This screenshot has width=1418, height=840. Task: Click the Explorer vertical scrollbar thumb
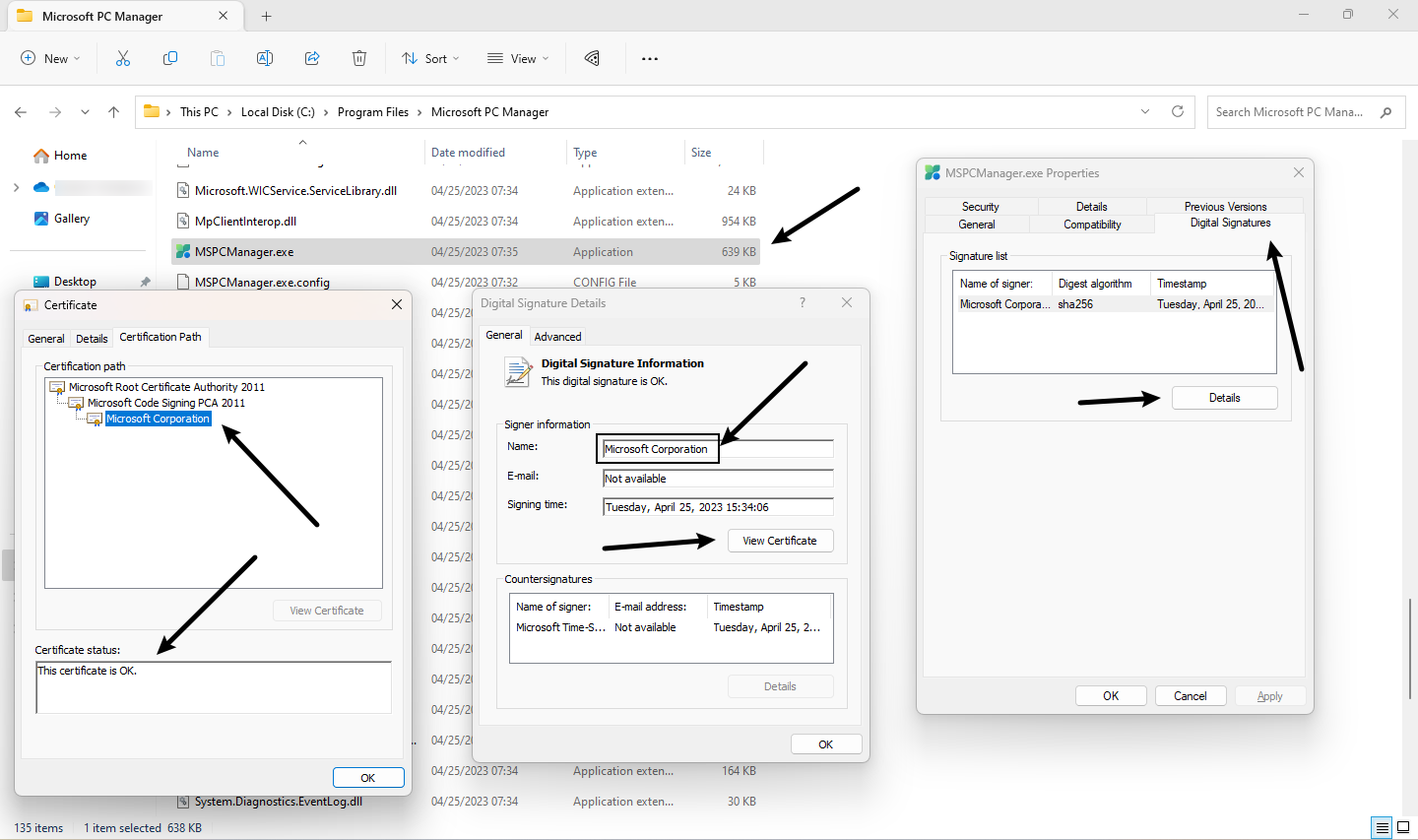coord(1411,647)
